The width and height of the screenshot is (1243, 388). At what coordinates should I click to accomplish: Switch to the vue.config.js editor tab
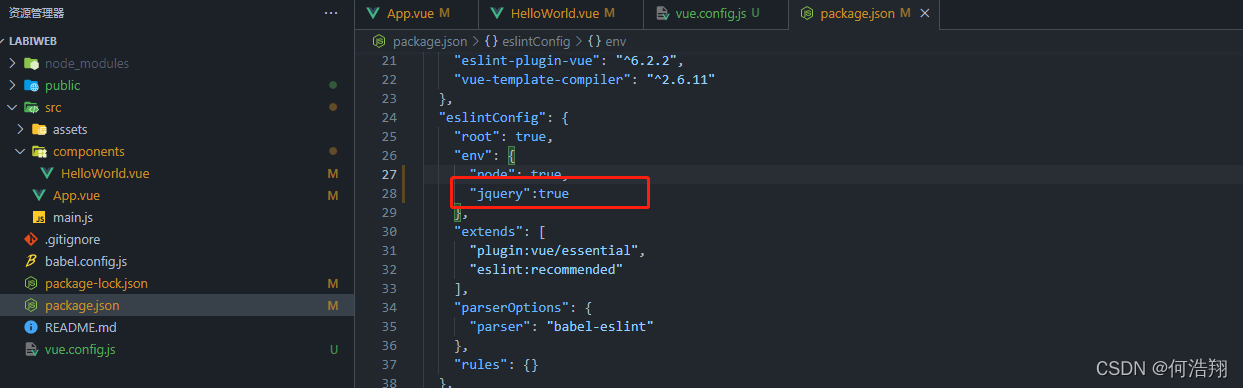click(715, 13)
